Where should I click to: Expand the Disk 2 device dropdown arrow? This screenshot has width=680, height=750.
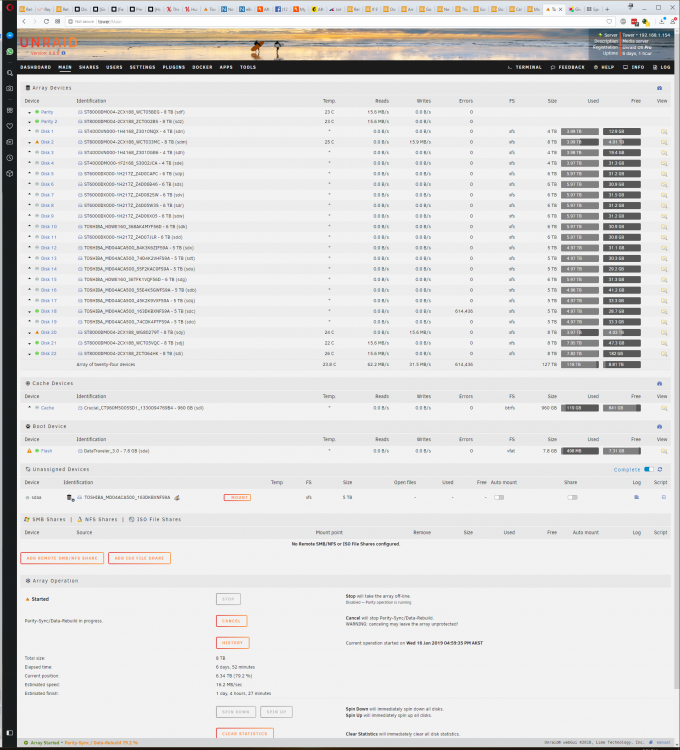[x=29, y=143]
